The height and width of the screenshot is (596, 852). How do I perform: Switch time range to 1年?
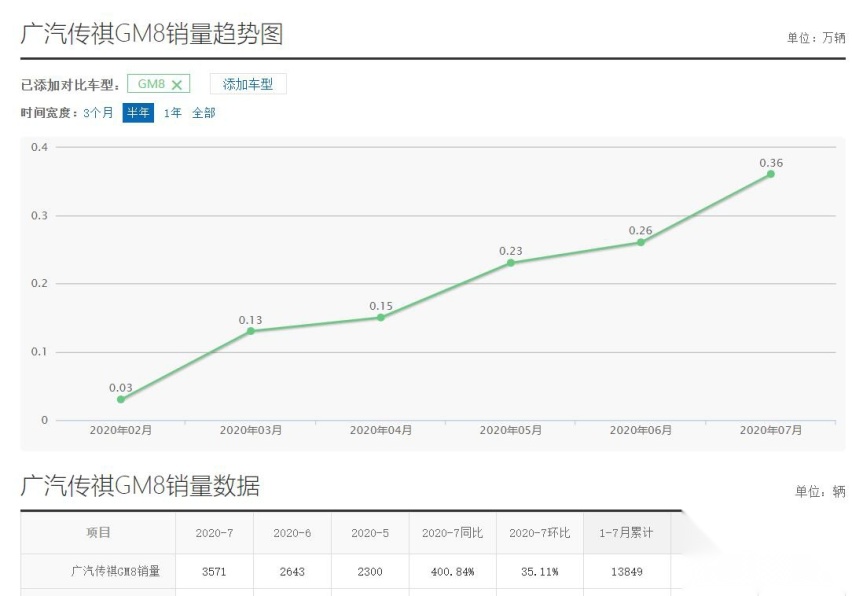coord(173,113)
